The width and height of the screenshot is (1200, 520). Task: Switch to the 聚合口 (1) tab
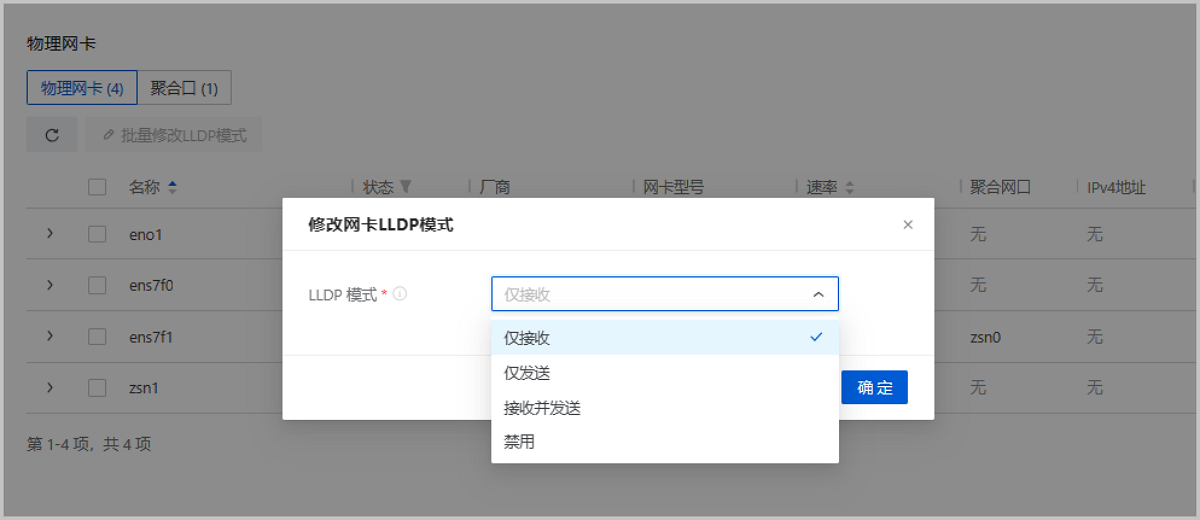[x=184, y=88]
